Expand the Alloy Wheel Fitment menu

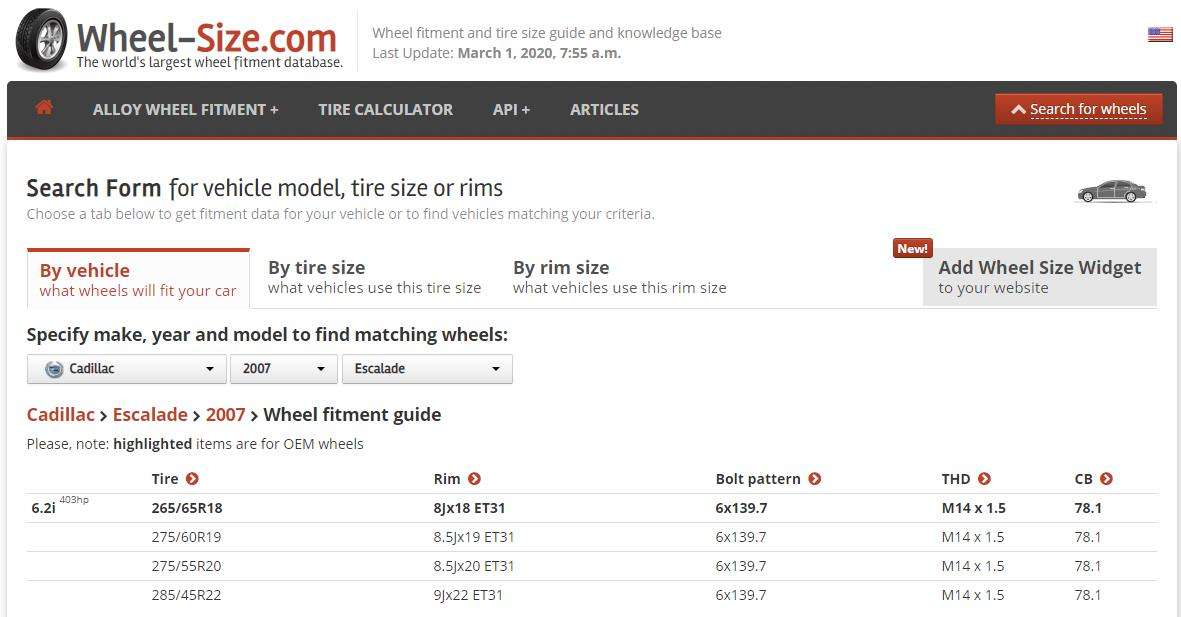pyautogui.click(x=185, y=110)
